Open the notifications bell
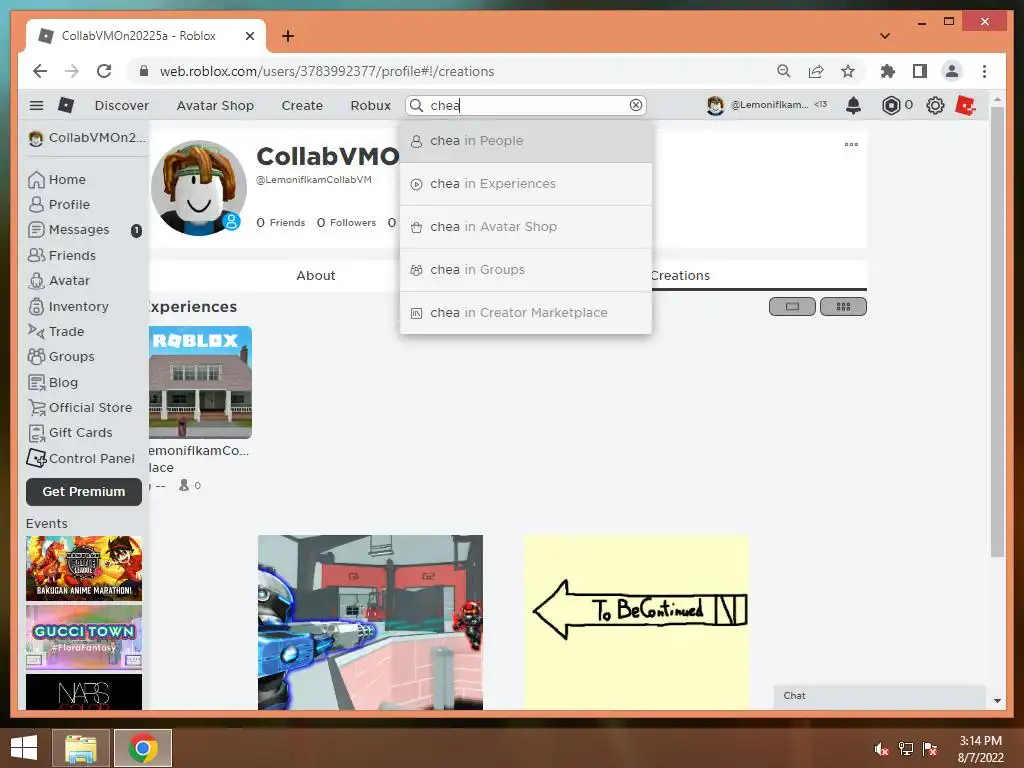This screenshot has width=1024, height=768. 853,105
